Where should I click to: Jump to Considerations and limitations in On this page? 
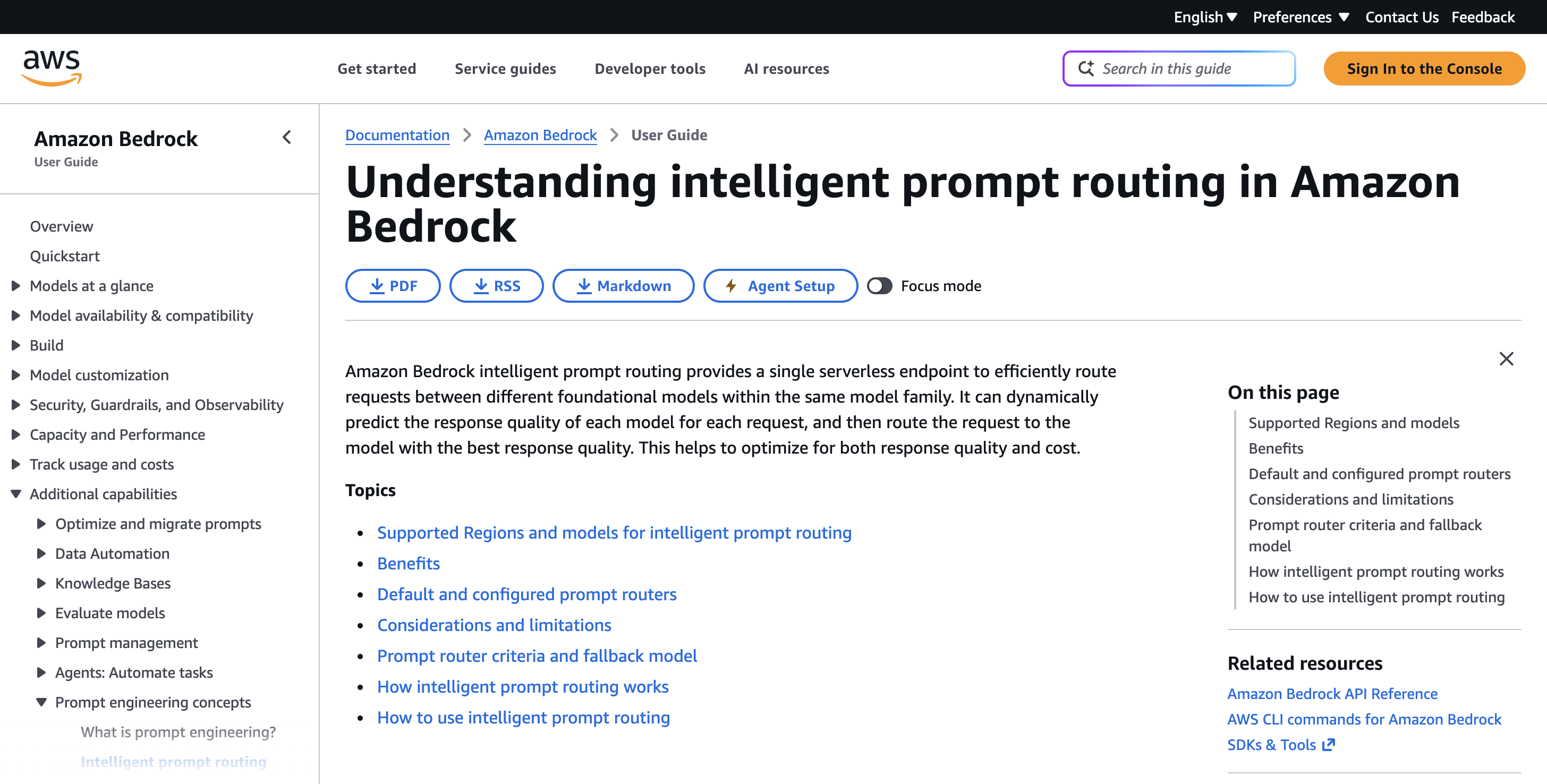[1350, 499]
